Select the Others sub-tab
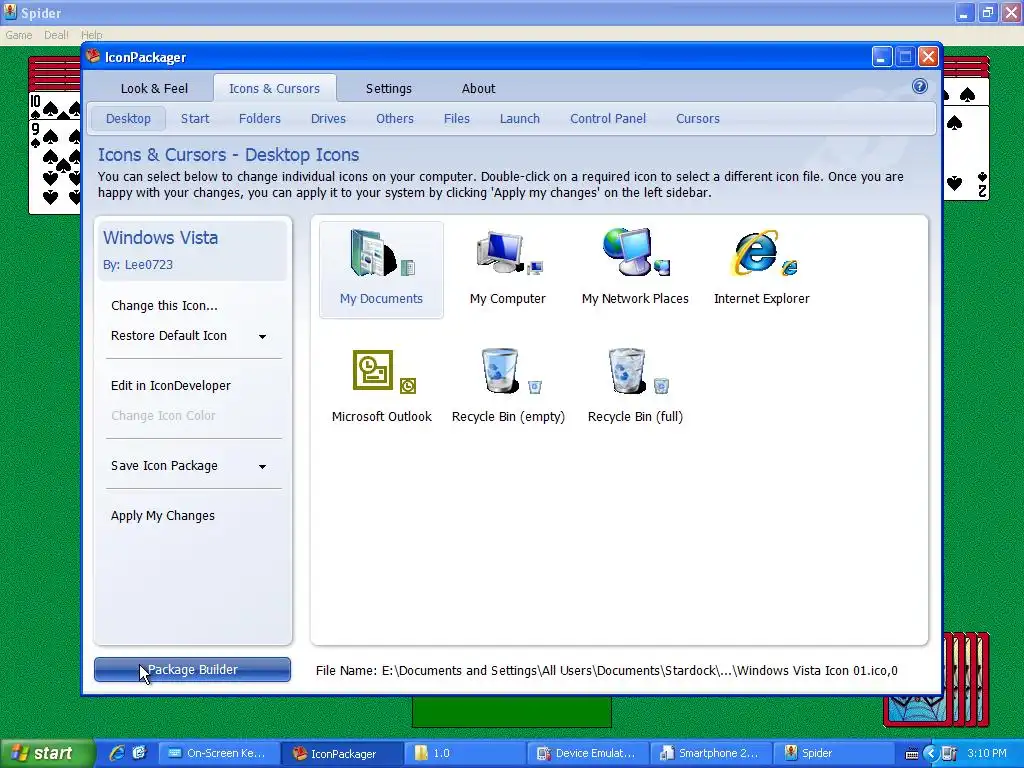The image size is (1024, 768). tap(395, 118)
